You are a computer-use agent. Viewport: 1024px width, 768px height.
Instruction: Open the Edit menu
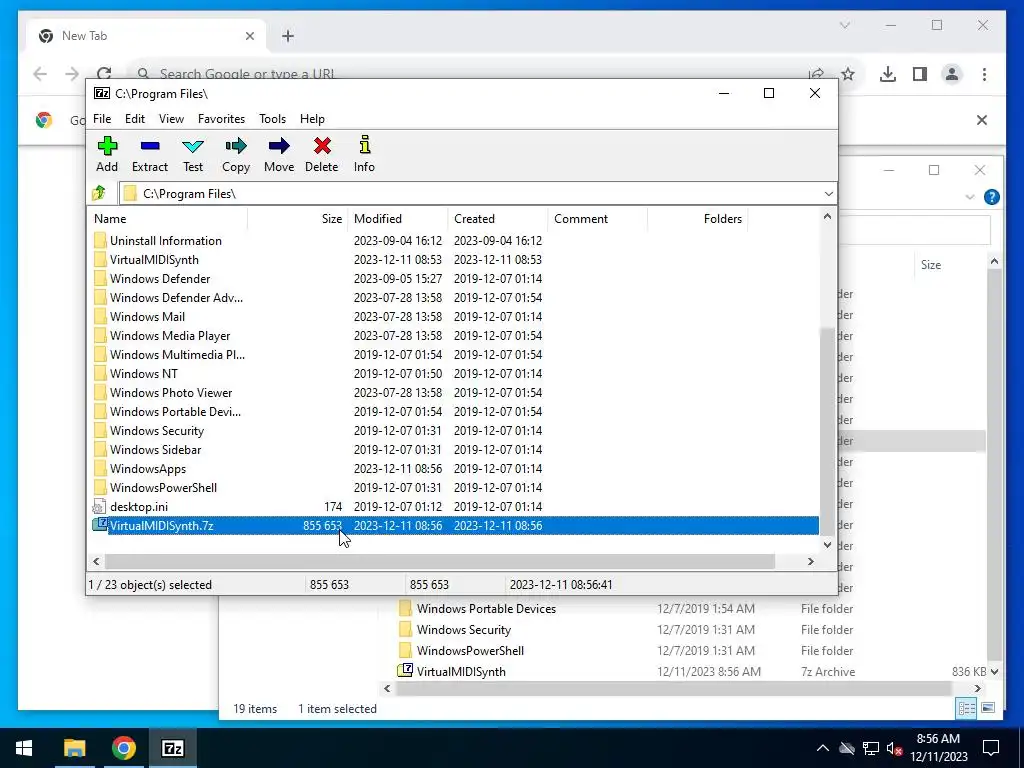click(x=135, y=119)
